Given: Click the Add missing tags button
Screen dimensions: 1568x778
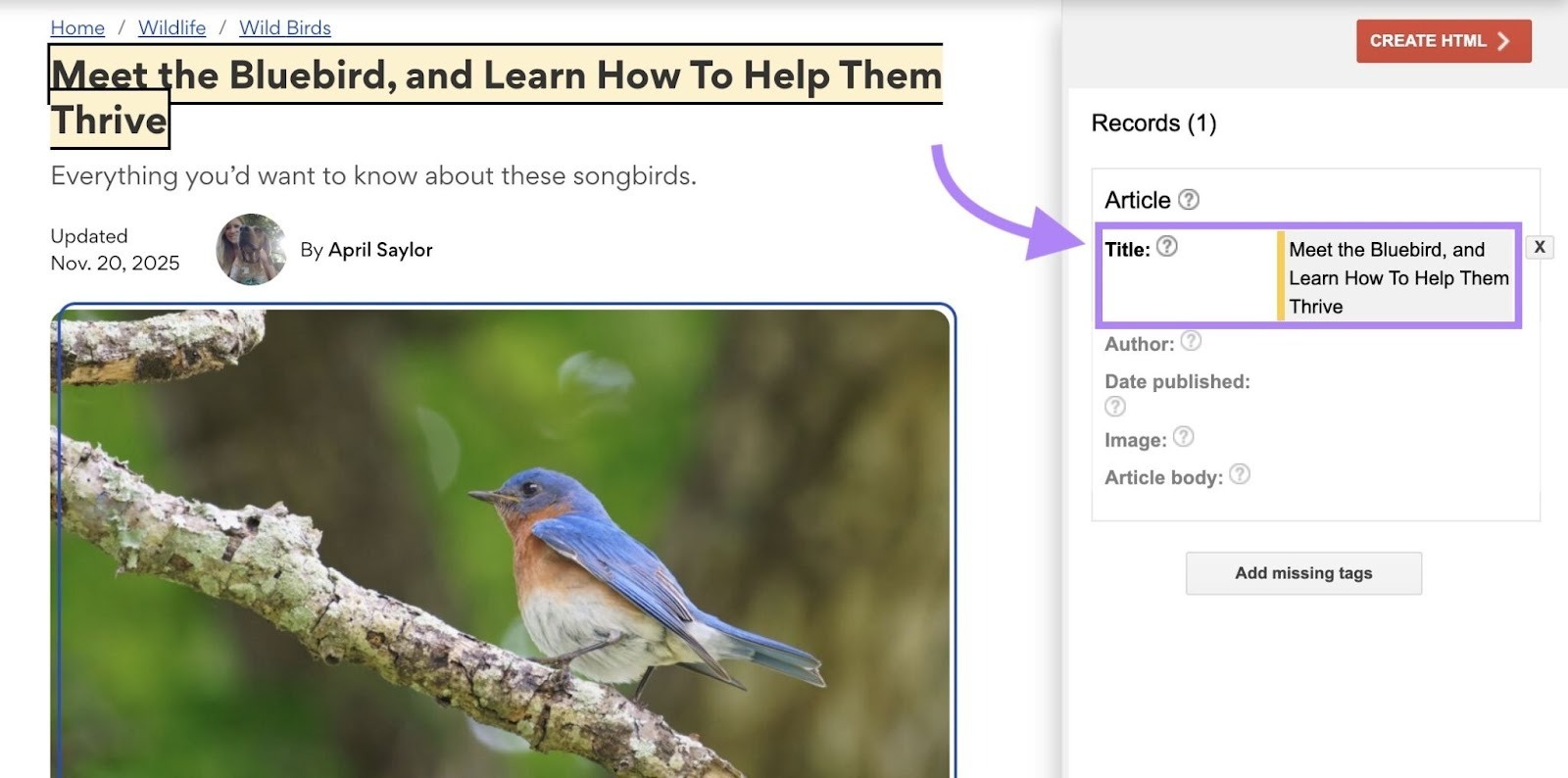Looking at the screenshot, I should pyautogui.click(x=1303, y=573).
